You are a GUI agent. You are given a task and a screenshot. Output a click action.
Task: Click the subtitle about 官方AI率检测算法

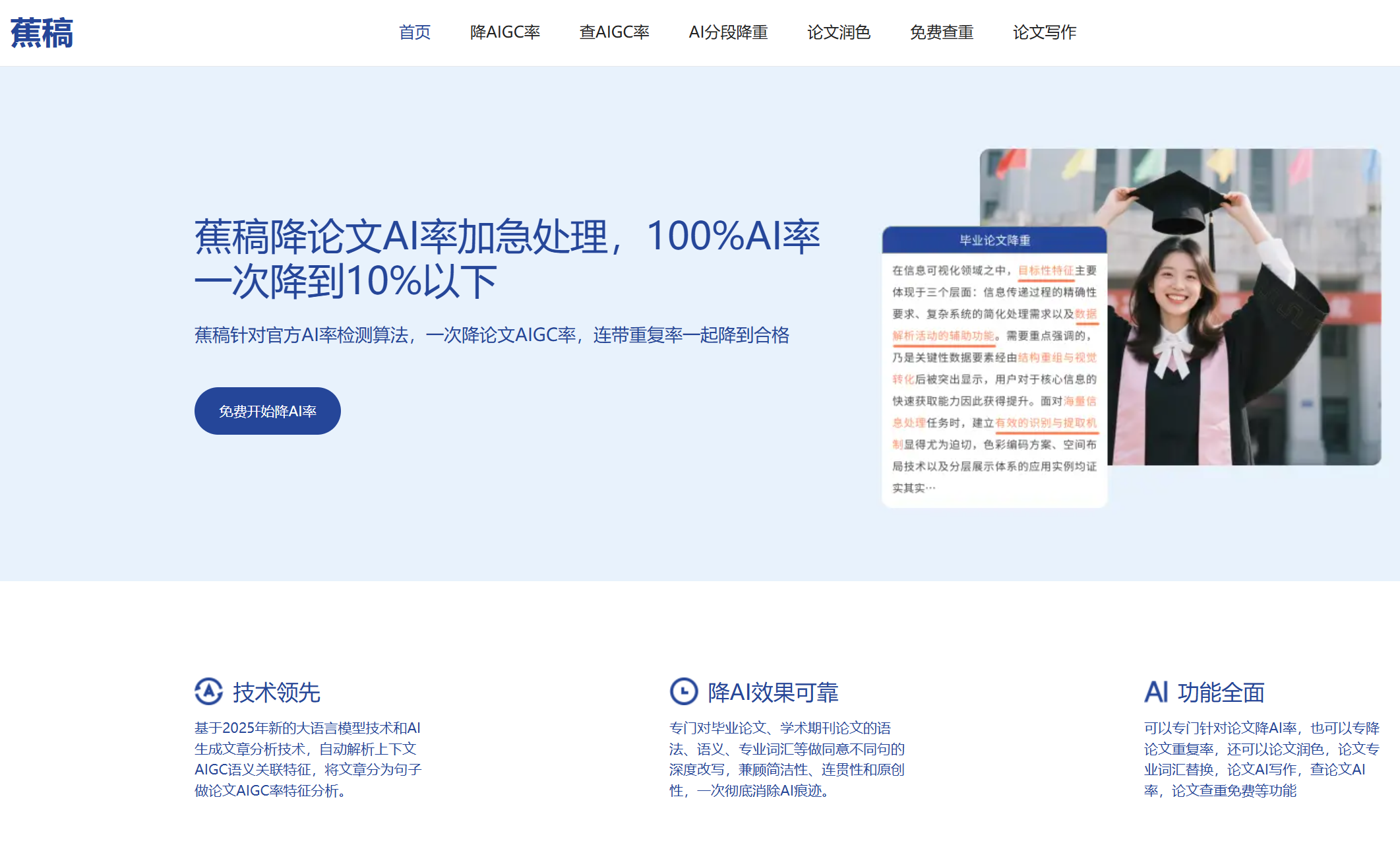[x=491, y=335]
